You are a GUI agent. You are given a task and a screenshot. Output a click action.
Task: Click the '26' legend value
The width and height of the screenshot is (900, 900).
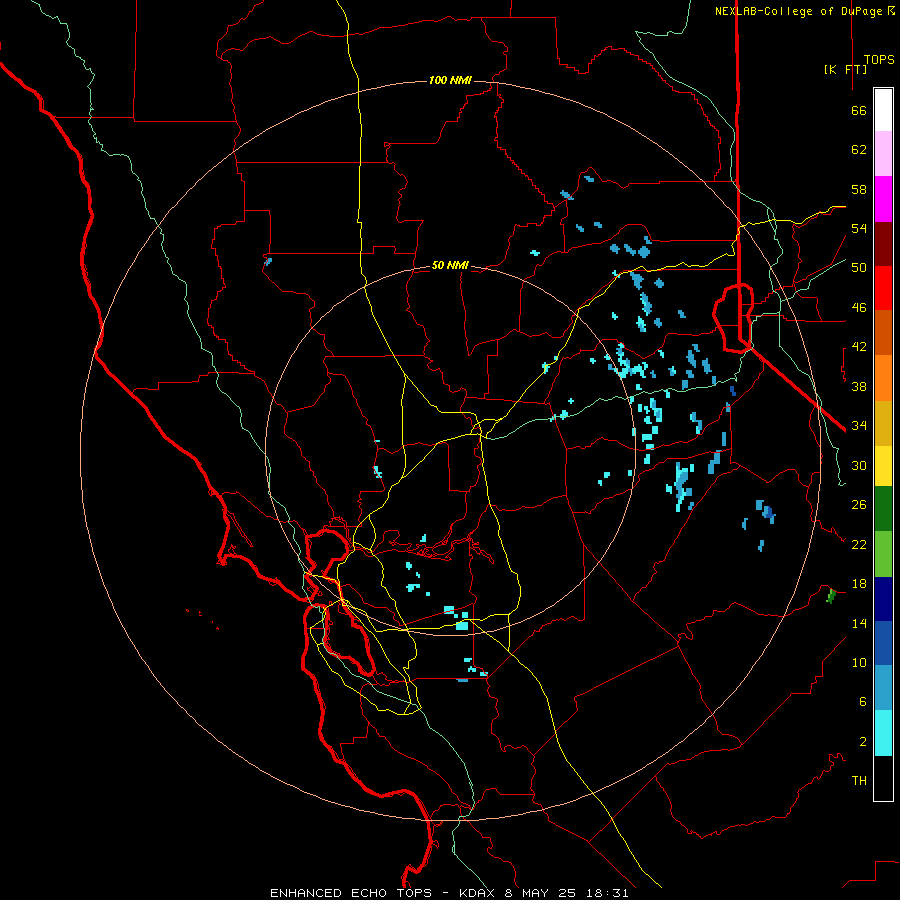pos(859,505)
